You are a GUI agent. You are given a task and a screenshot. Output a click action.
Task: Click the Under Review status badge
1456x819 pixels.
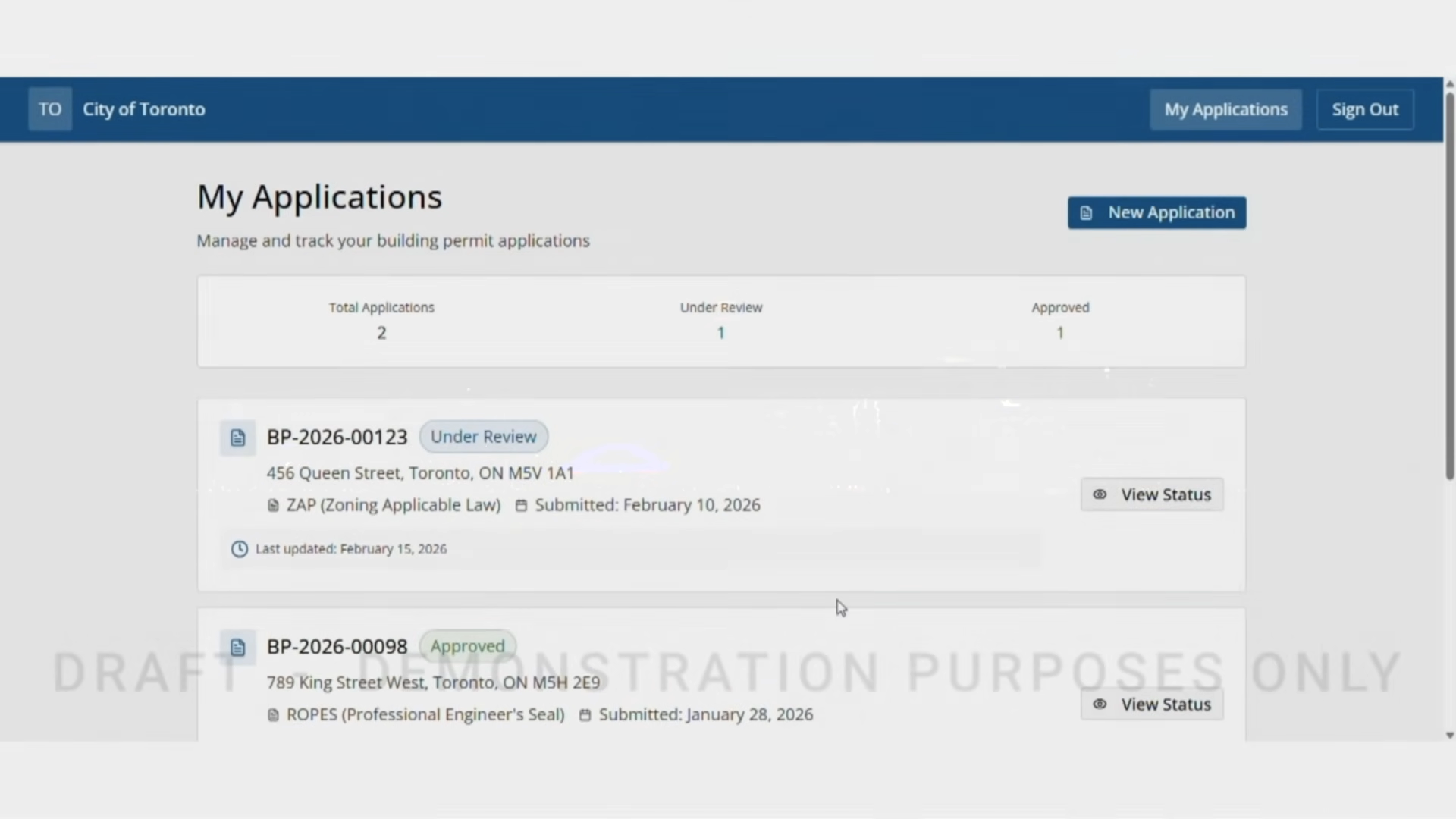(483, 437)
